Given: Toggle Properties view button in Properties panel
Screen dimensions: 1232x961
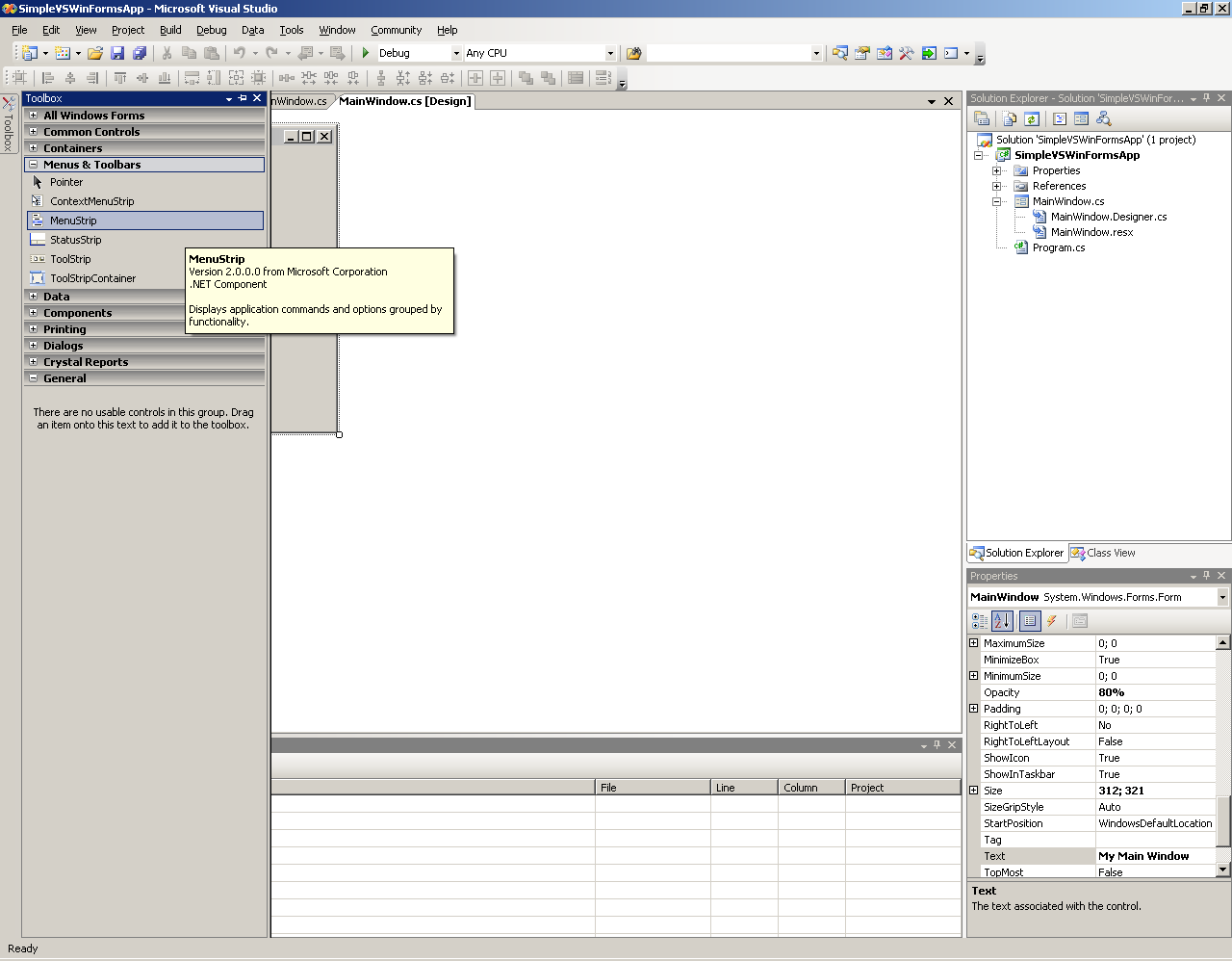Looking at the screenshot, I should tap(1030, 621).
